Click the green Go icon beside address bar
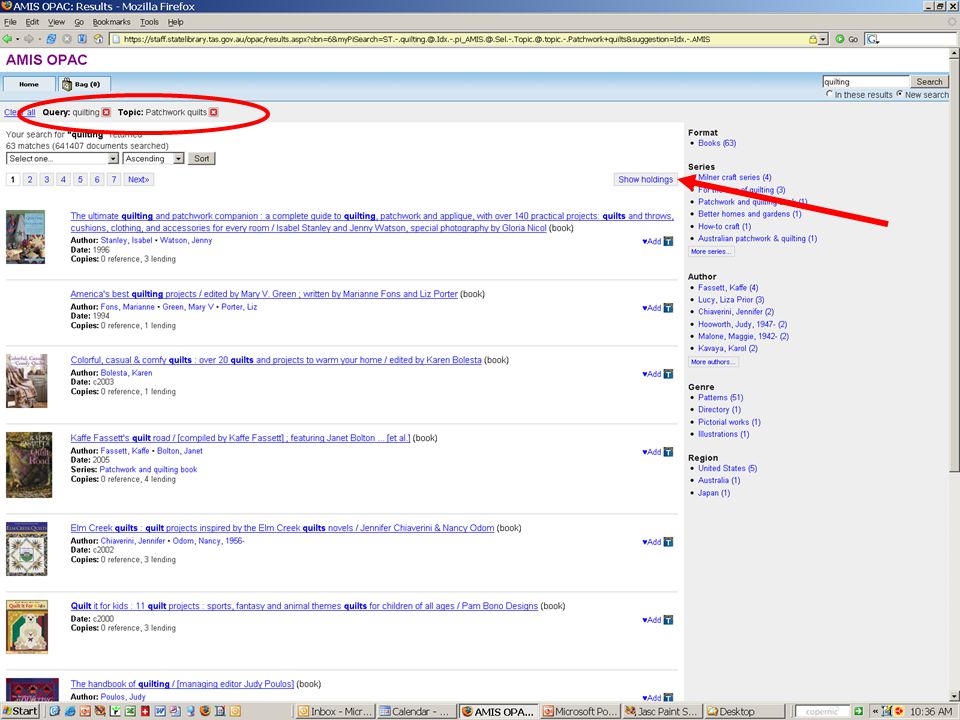 pyautogui.click(x=840, y=39)
